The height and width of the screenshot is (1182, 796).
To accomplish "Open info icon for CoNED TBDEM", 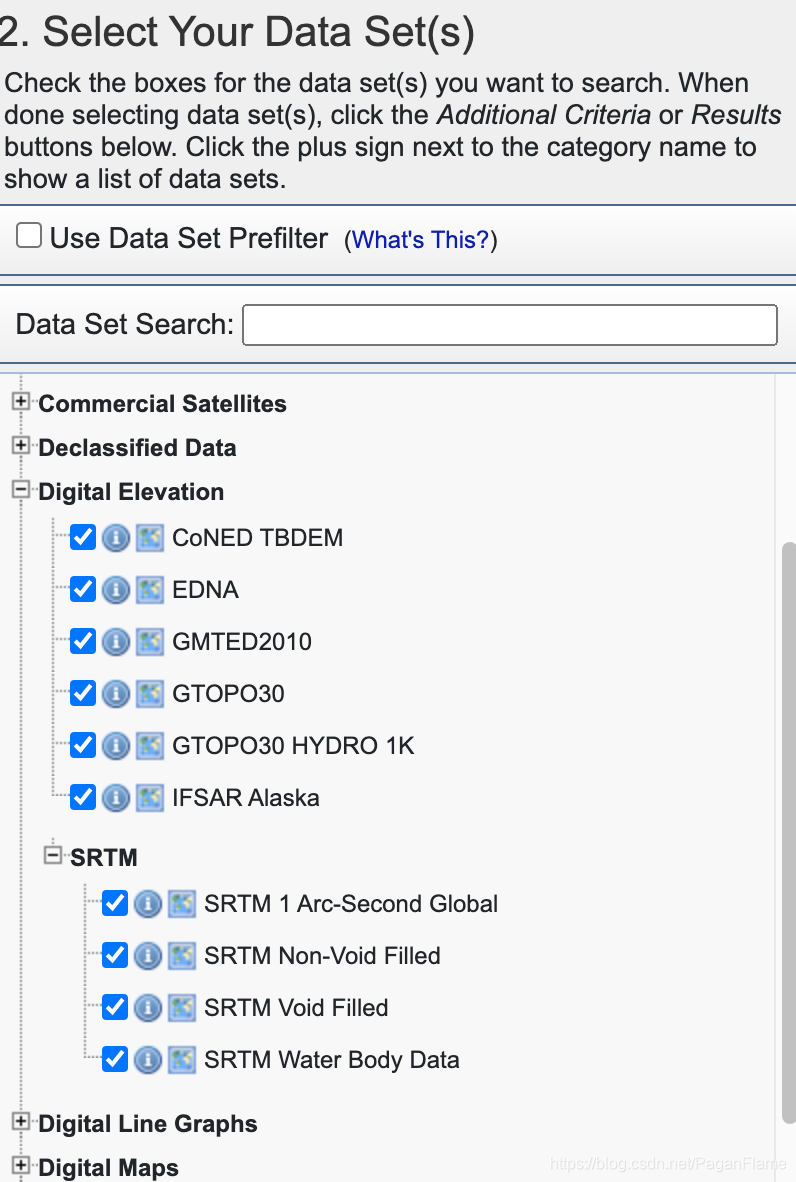I will (116, 538).
